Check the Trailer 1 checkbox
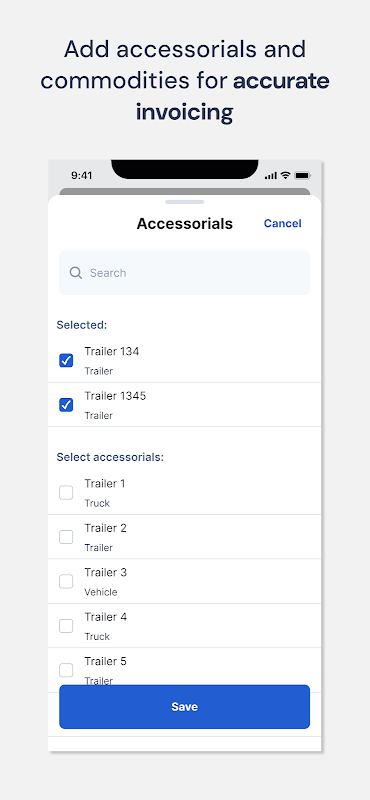 66,493
